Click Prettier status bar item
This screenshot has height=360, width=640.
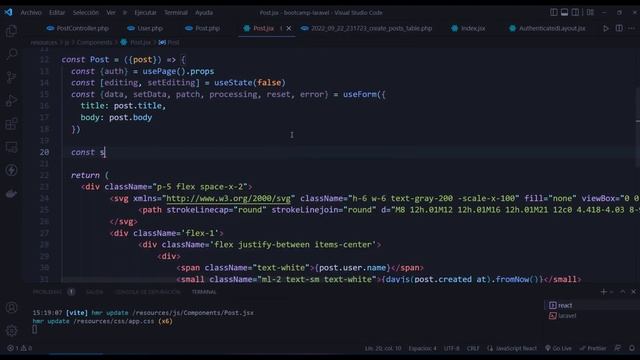pyautogui.click(x=593, y=348)
